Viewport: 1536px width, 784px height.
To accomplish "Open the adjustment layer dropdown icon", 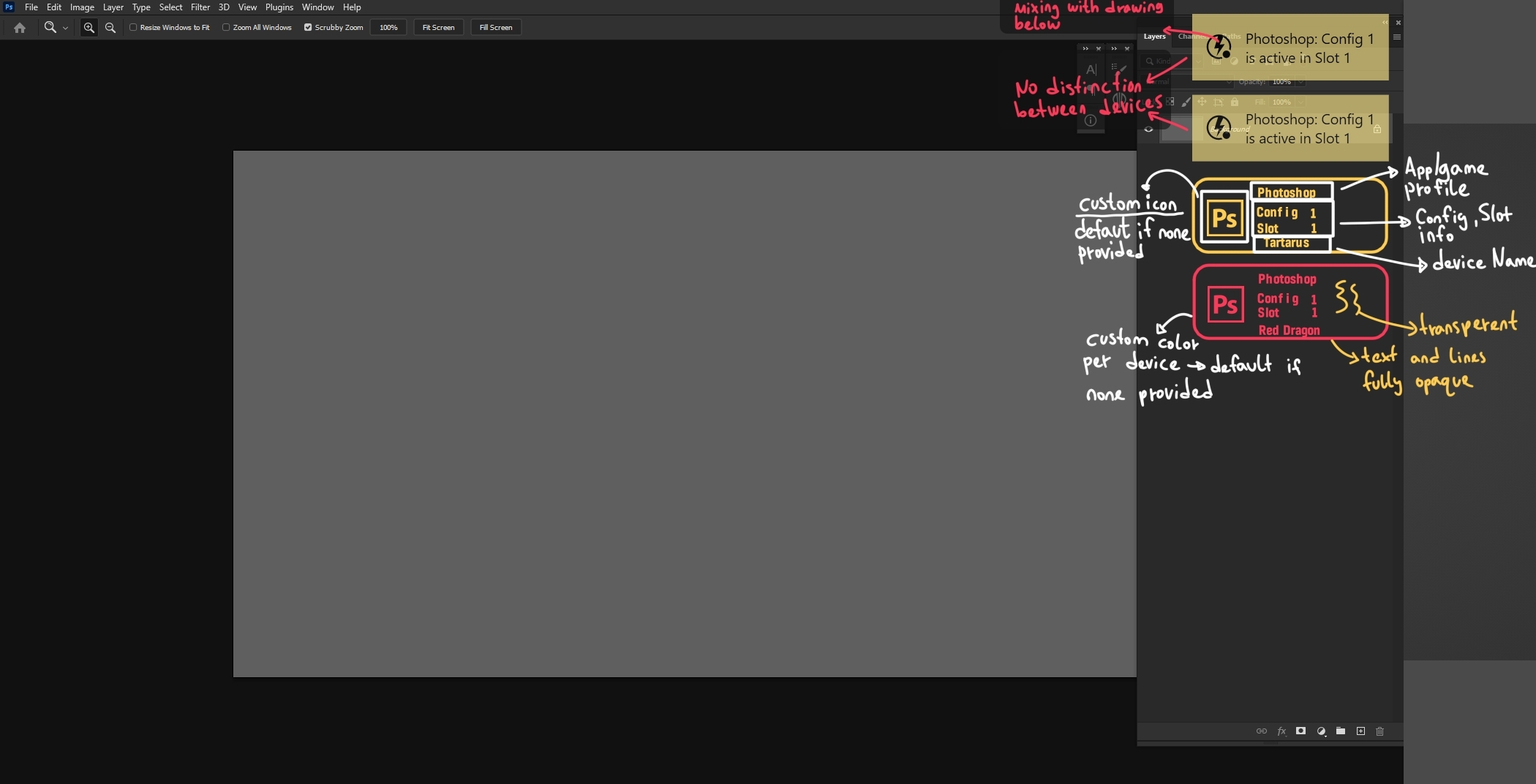I will click(1321, 731).
